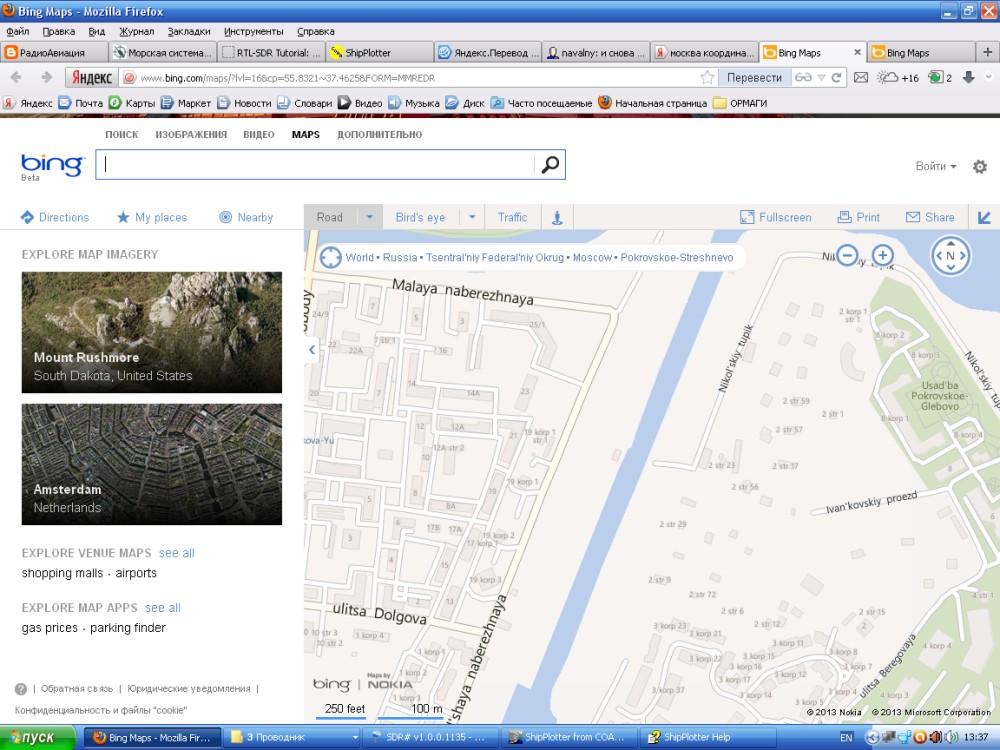The height and width of the screenshot is (750, 1000).
Task: Open the Файл menu
Action: (18, 31)
